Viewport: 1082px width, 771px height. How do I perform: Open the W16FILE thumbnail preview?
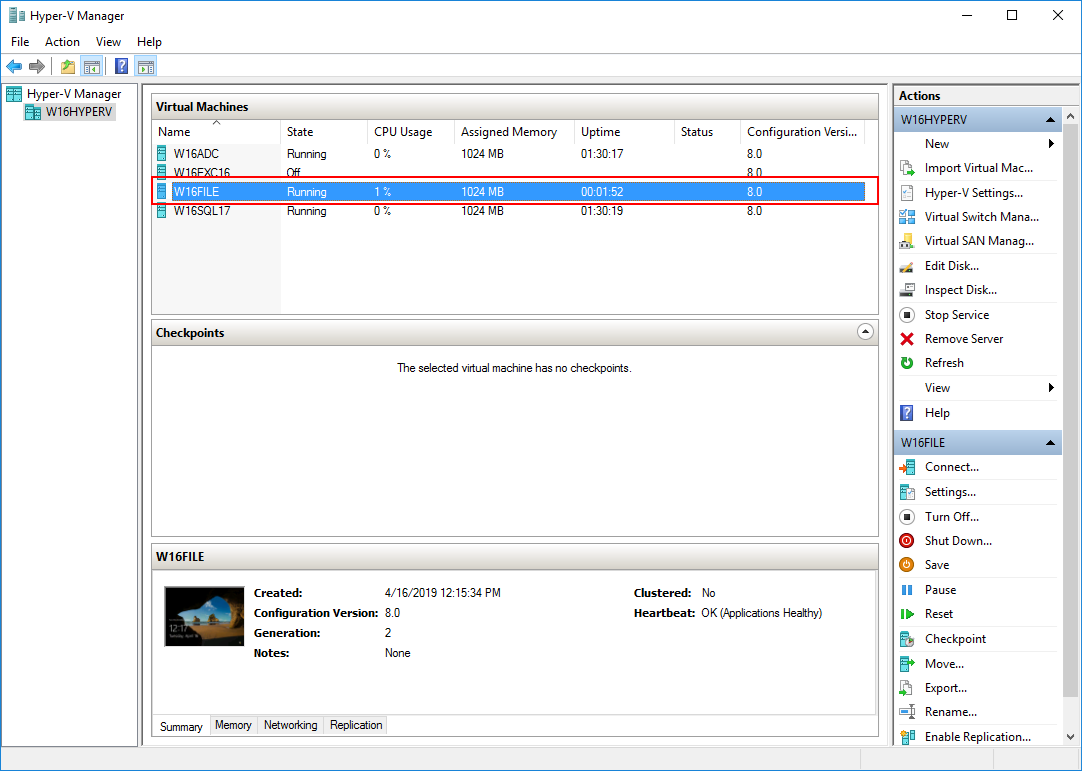tap(204, 616)
